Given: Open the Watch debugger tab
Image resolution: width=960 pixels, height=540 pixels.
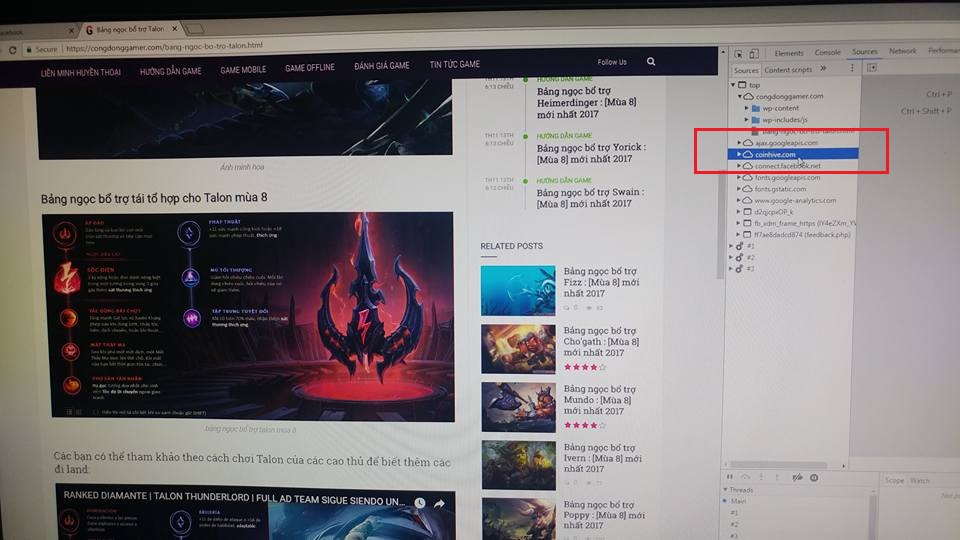Looking at the screenshot, I should pyautogui.click(x=919, y=481).
